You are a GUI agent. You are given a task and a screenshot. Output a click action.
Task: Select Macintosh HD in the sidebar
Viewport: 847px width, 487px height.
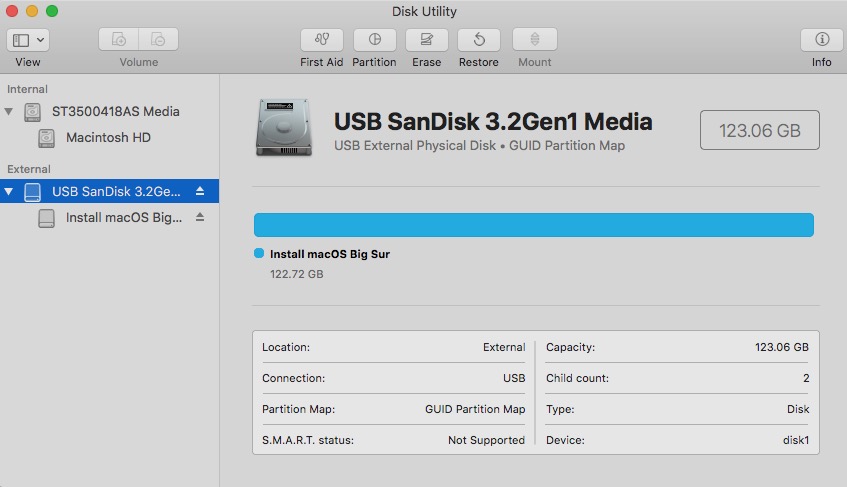108,137
